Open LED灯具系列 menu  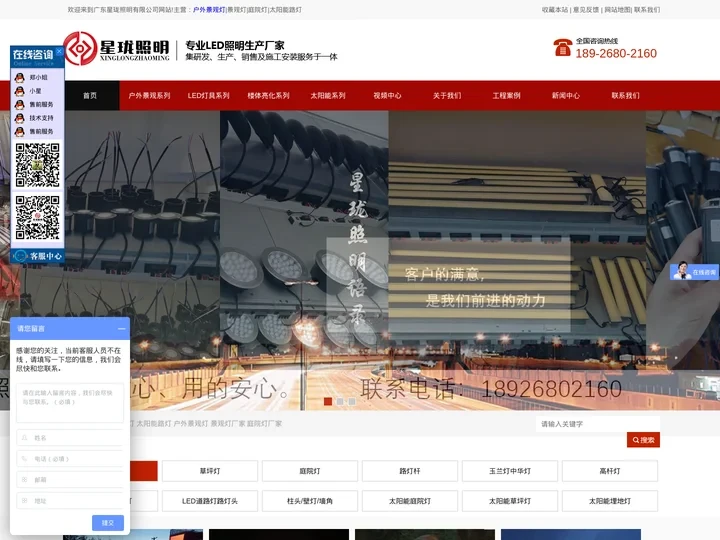coord(208,96)
